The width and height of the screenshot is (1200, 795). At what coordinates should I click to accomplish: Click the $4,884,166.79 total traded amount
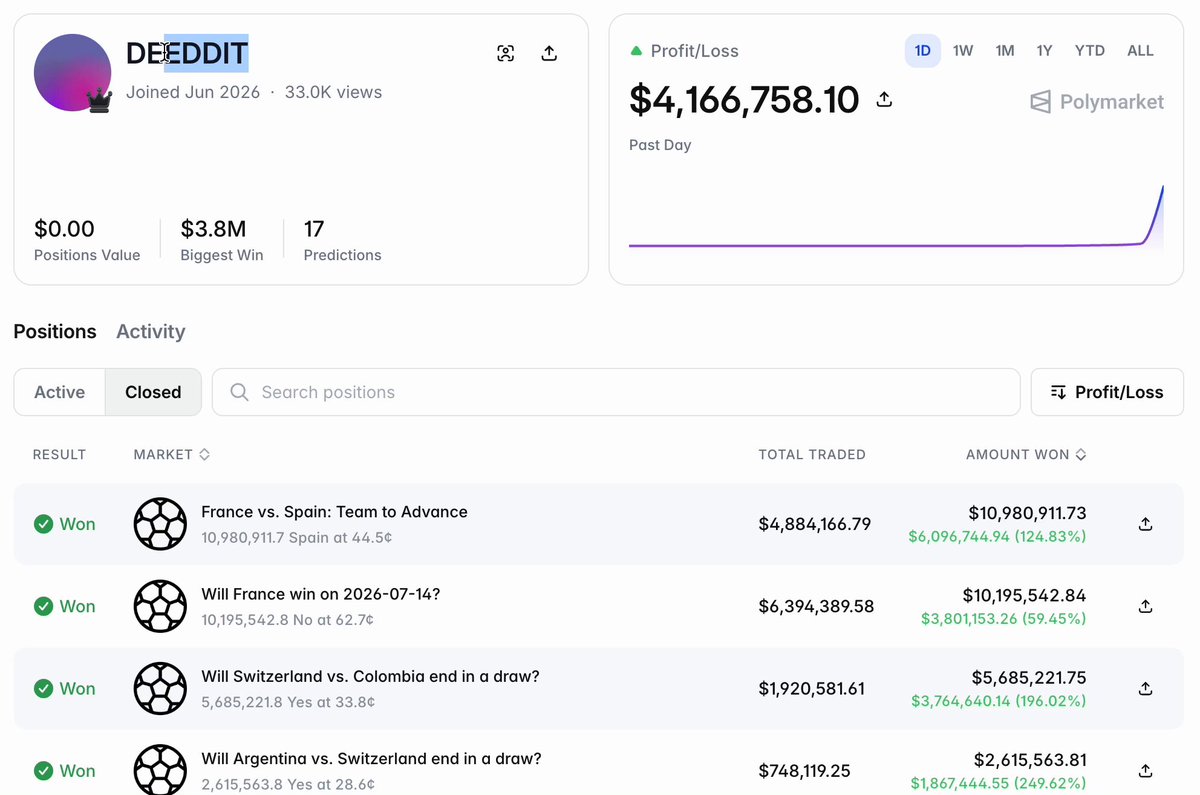click(x=815, y=524)
